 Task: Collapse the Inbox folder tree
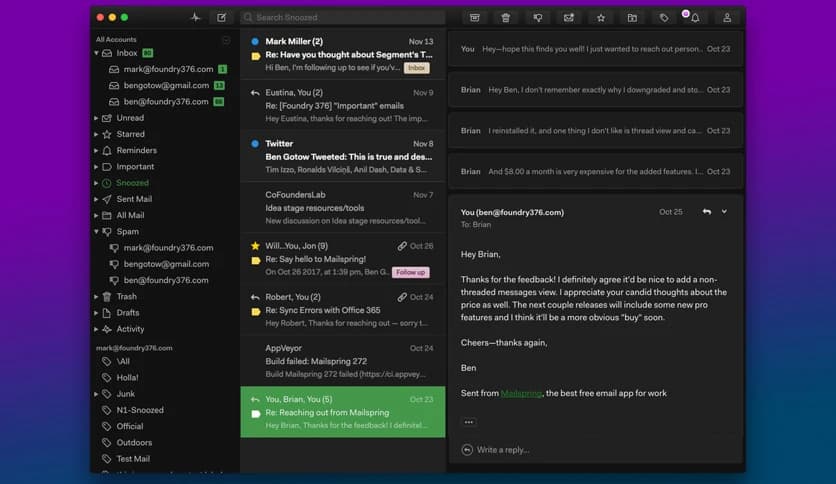point(97,53)
